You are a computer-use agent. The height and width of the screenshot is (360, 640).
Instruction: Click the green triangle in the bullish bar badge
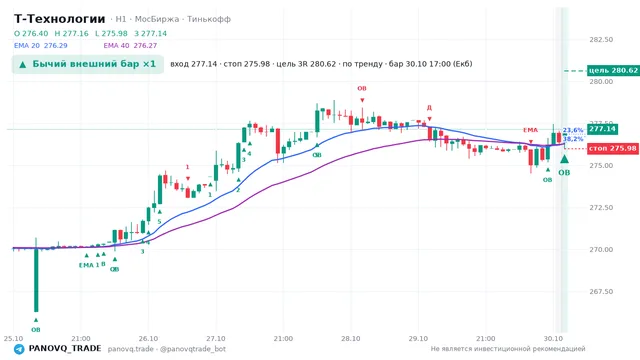[23, 64]
